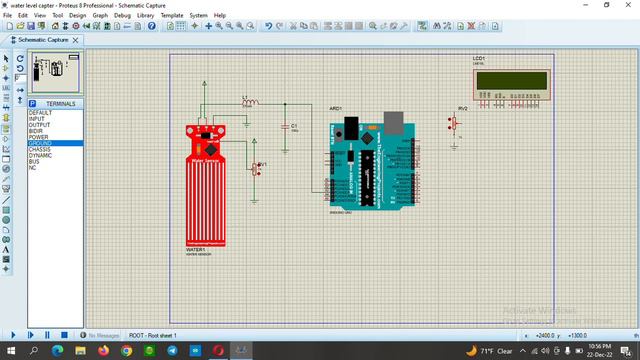
Task: Choose the Graph Mode tool
Action: coord(6,149)
